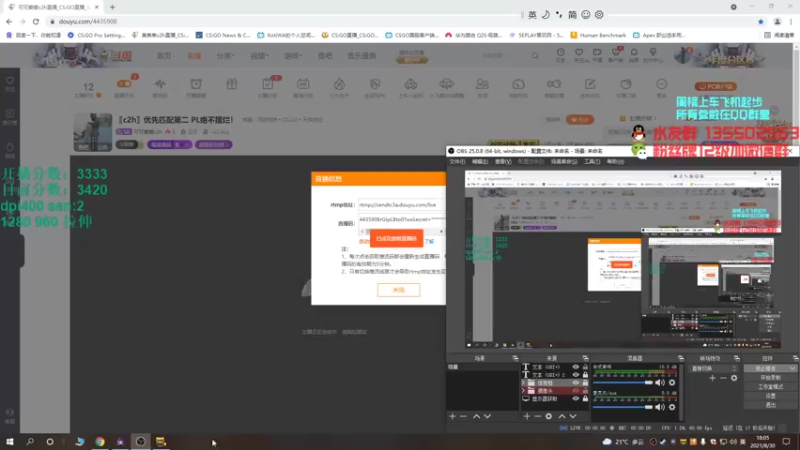The image size is (800, 450).
Task: Click 开始录制 start recording in OBS controls
Action: coord(770,378)
